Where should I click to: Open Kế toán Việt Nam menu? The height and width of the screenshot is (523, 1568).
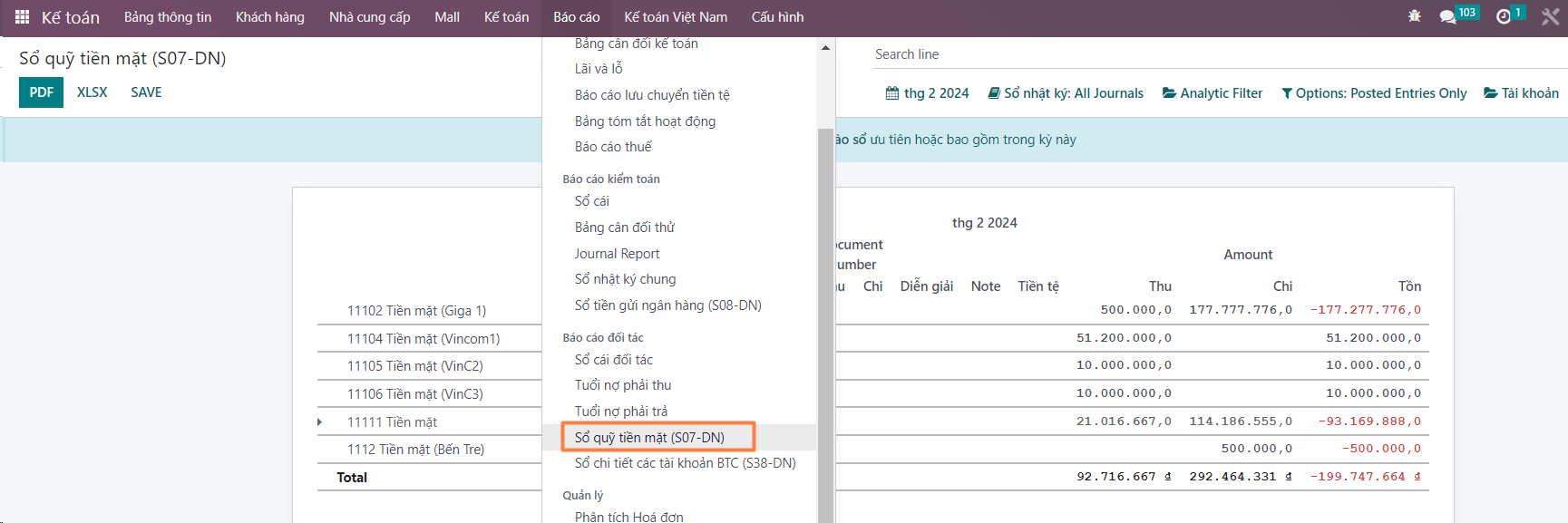(x=676, y=17)
